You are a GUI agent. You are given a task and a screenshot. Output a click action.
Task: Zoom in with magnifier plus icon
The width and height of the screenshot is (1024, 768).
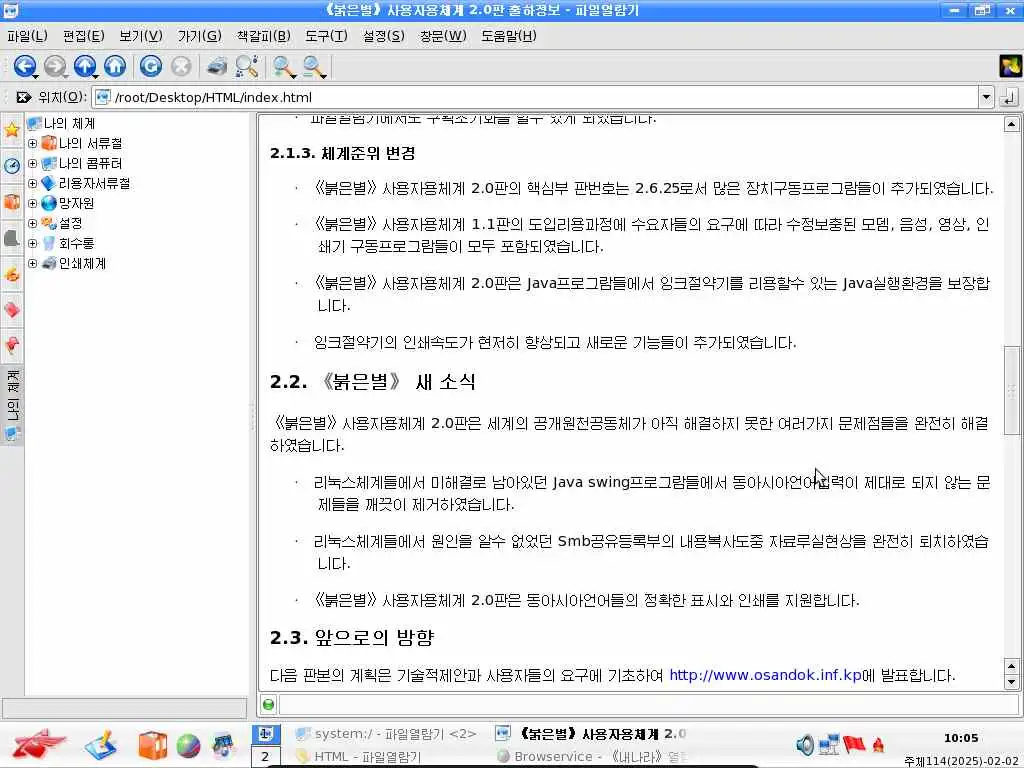(x=283, y=66)
